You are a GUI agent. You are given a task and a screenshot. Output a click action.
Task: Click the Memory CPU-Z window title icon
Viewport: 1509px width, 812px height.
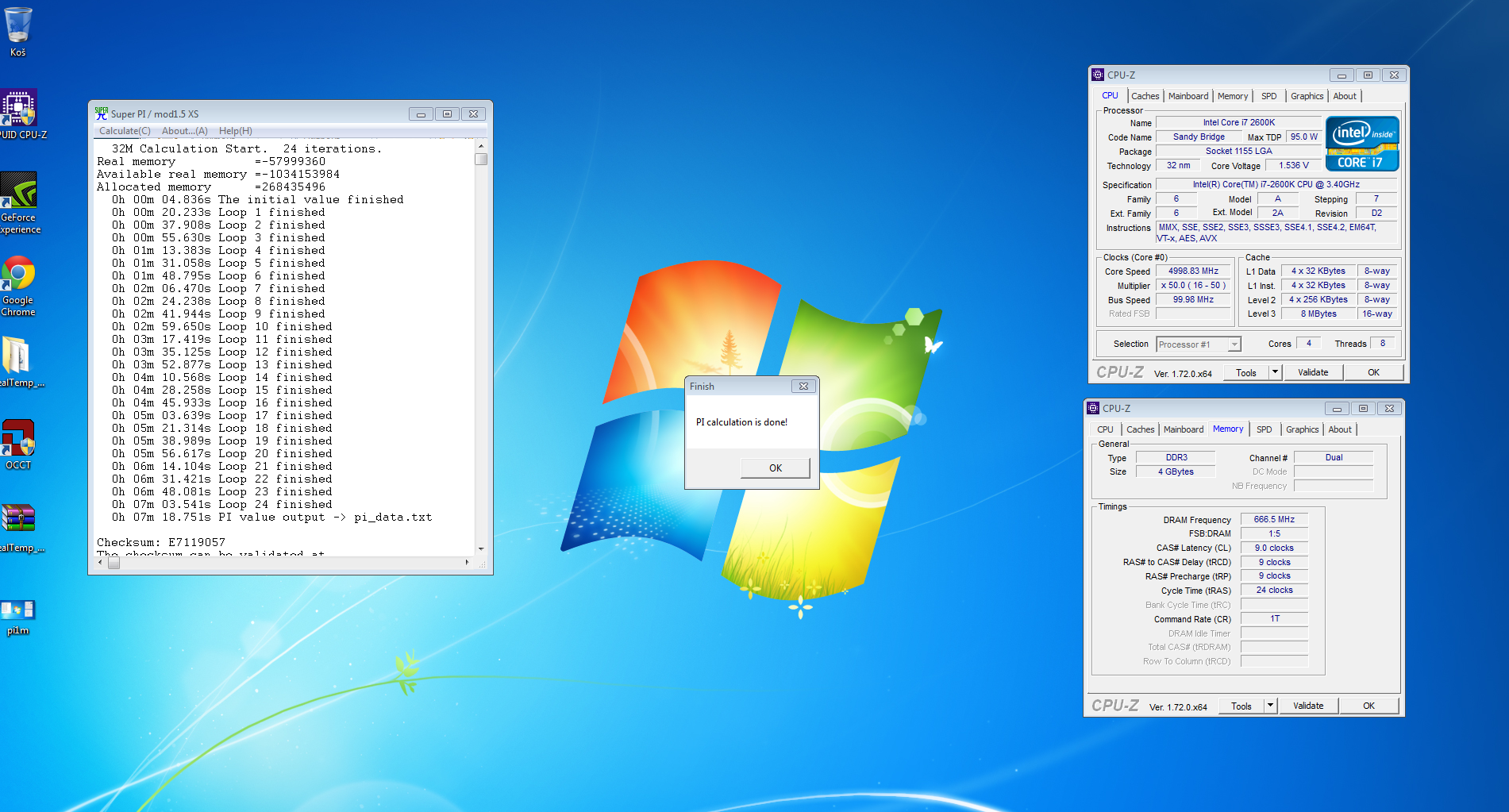click(1093, 408)
